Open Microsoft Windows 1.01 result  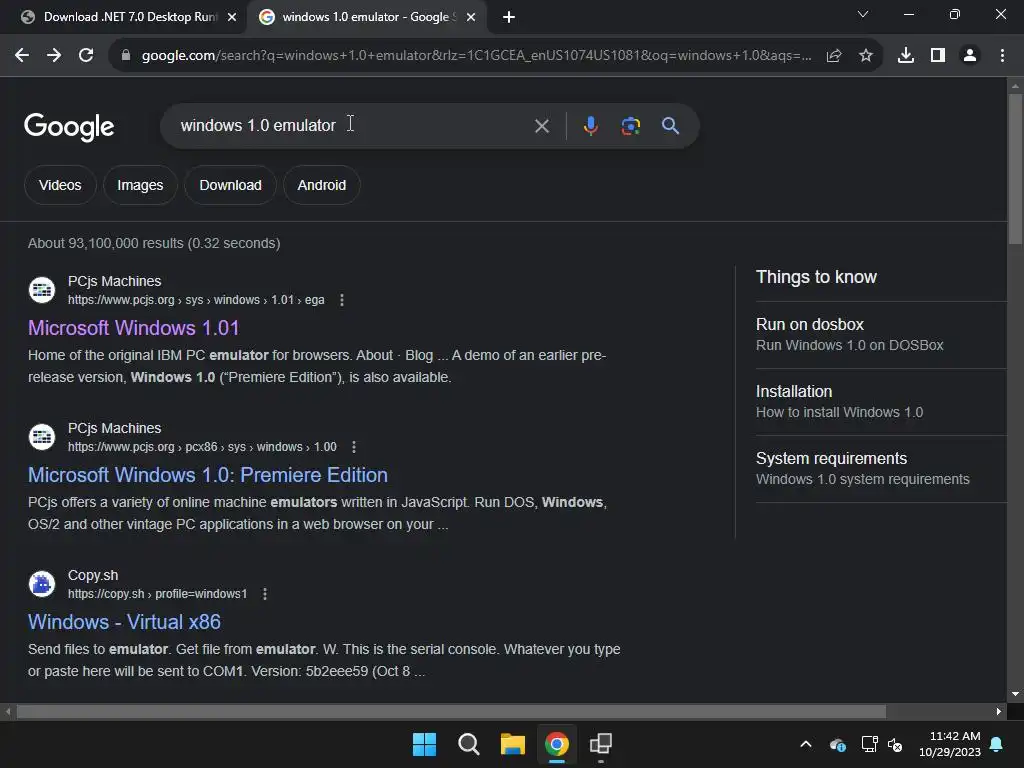tap(133, 328)
